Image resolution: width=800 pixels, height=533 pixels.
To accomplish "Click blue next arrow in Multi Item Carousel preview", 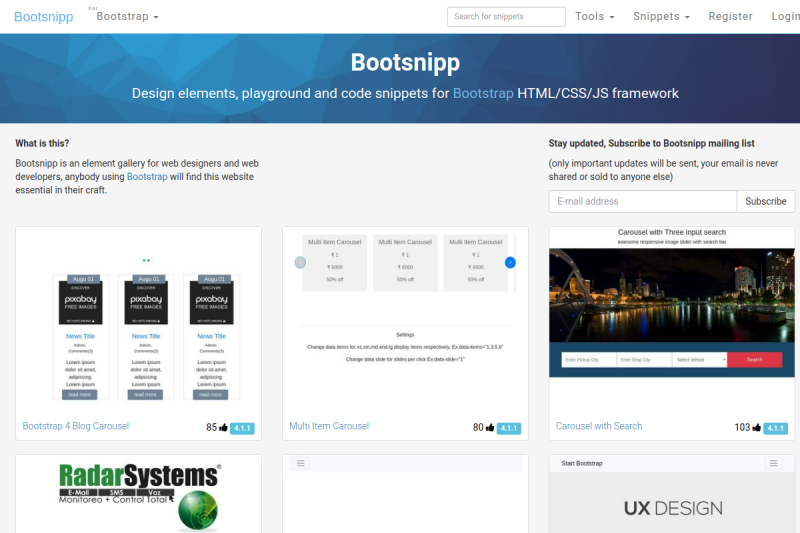I will [510, 262].
